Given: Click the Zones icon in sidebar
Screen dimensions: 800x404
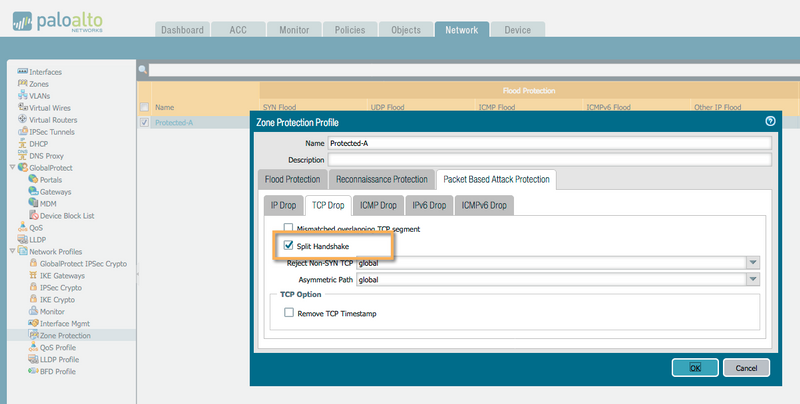Looking at the screenshot, I should [22, 83].
